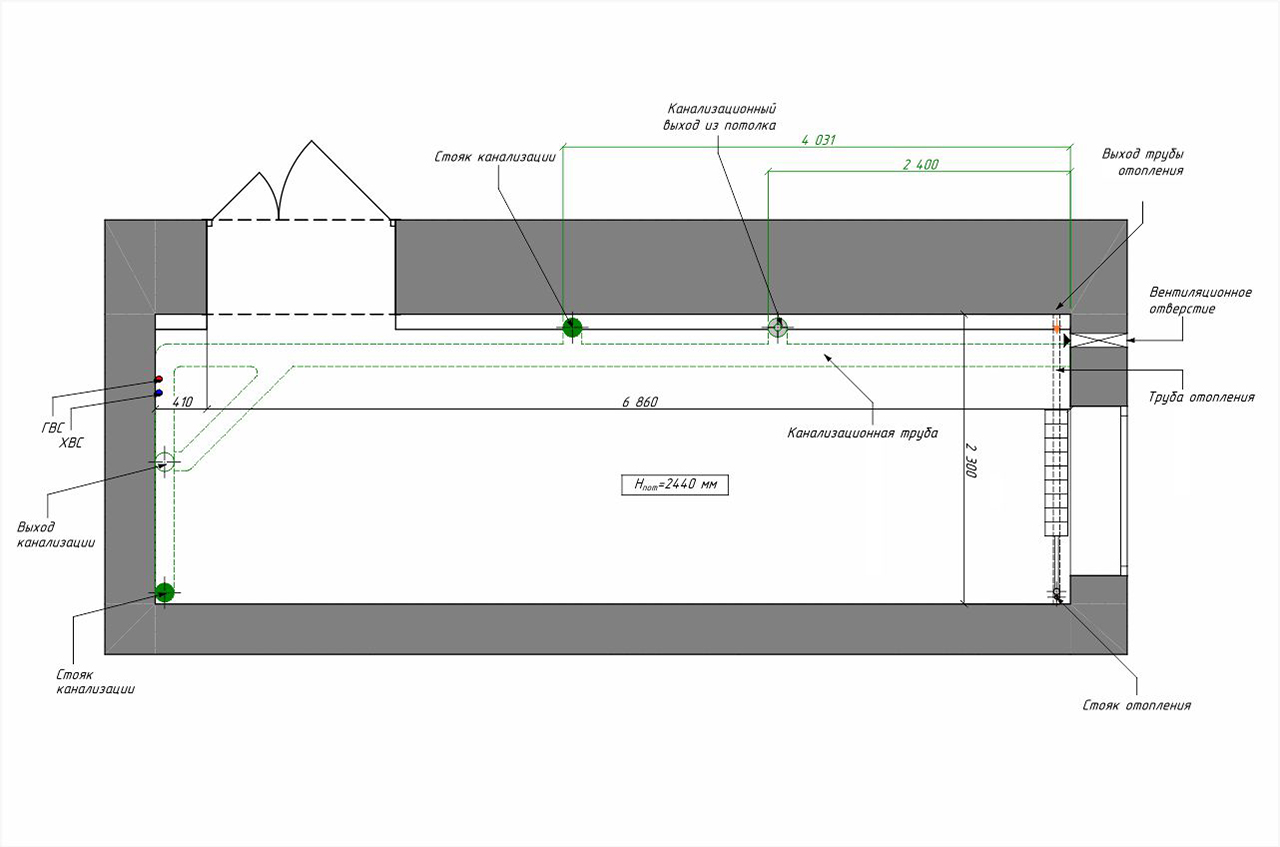Click the 4 031 dimension value
The height and width of the screenshot is (847, 1280).
click(x=817, y=140)
